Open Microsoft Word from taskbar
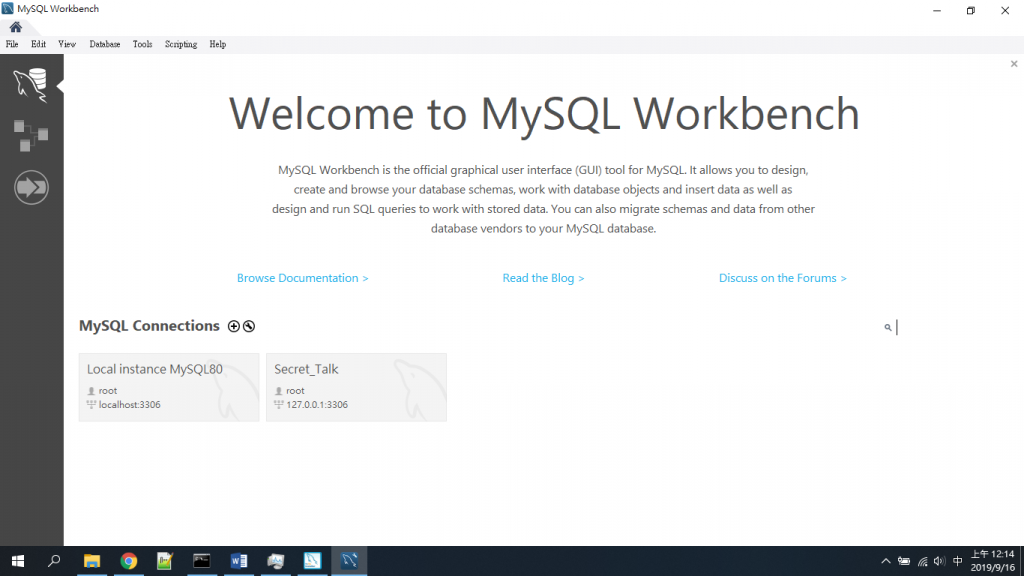1024x576 pixels. coord(239,561)
